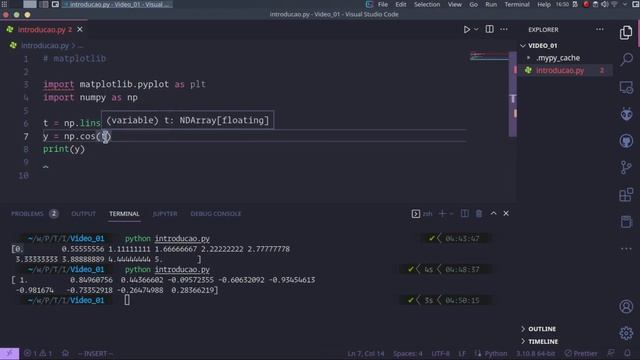Open the Extensions blocks icon

point(626,195)
